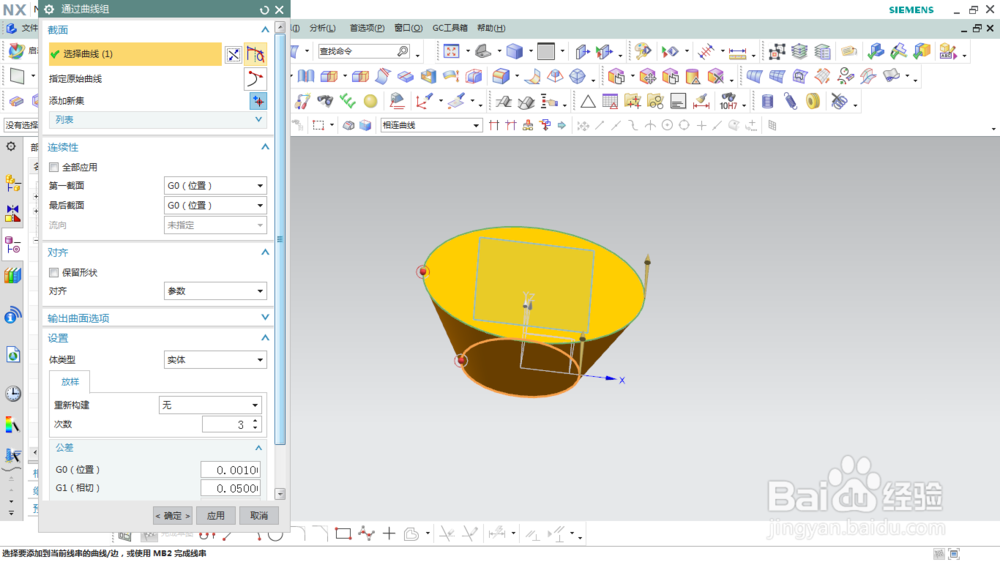
Task: Collapse the 公差 section
Action: tap(157, 448)
